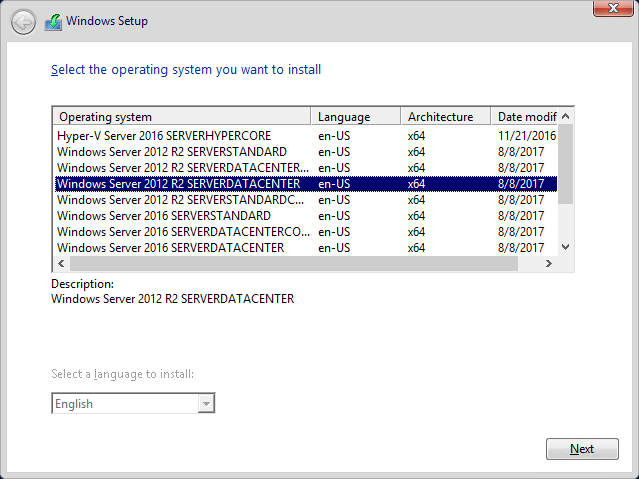Select Windows Server 2012 R2 SERVERSTANDARD
639x479 pixels.
(306, 152)
